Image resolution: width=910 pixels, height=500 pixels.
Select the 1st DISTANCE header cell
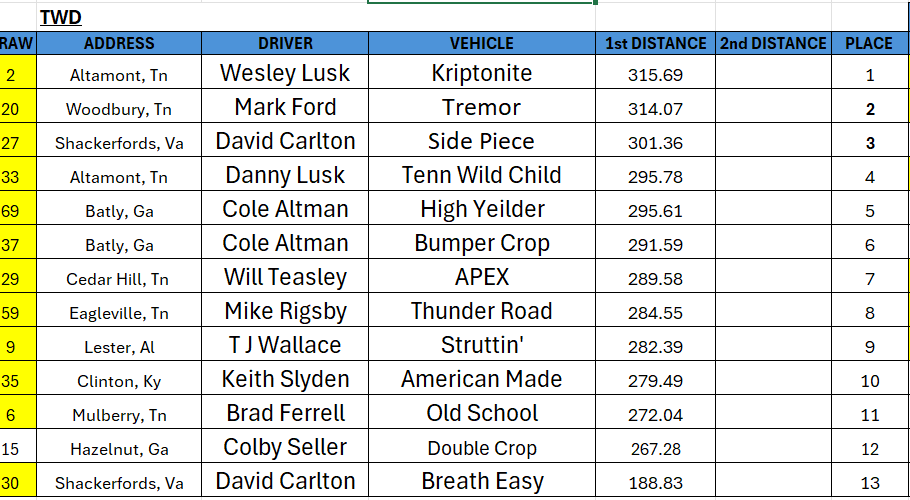[655, 44]
